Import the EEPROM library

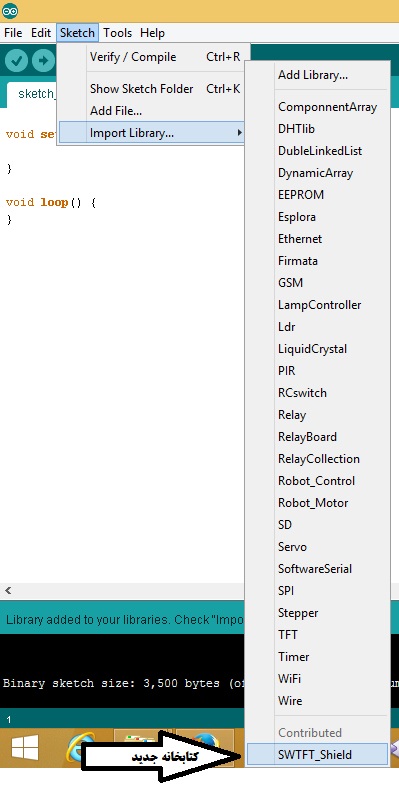[x=317, y=195]
